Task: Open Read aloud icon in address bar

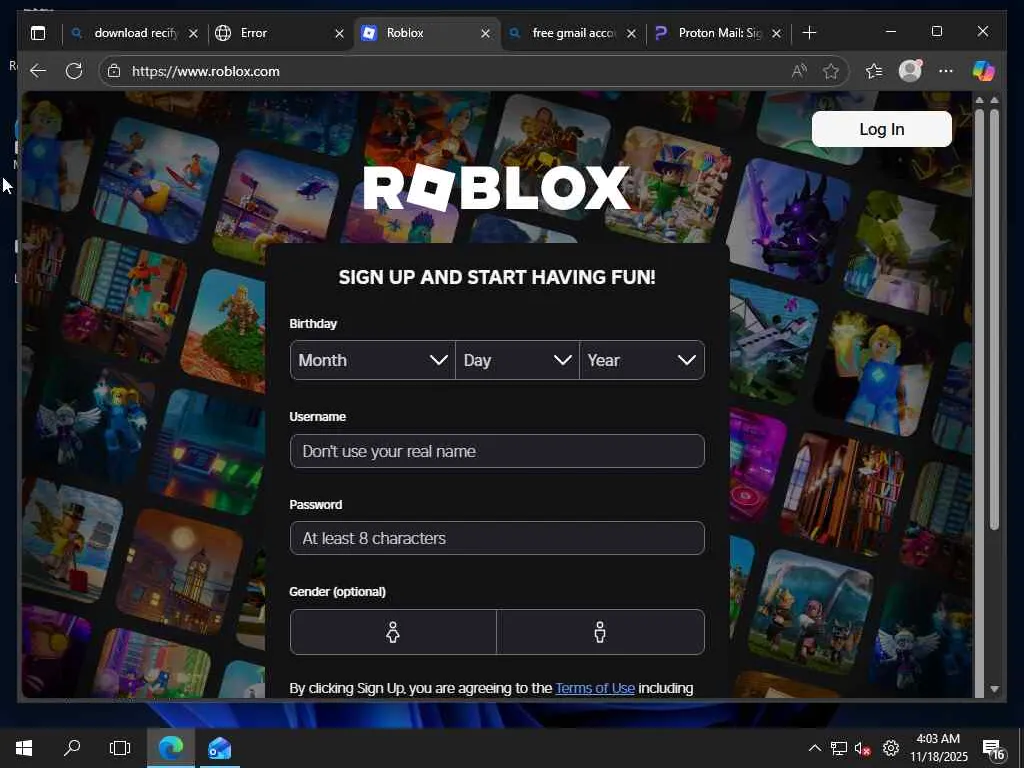Action: pos(799,71)
